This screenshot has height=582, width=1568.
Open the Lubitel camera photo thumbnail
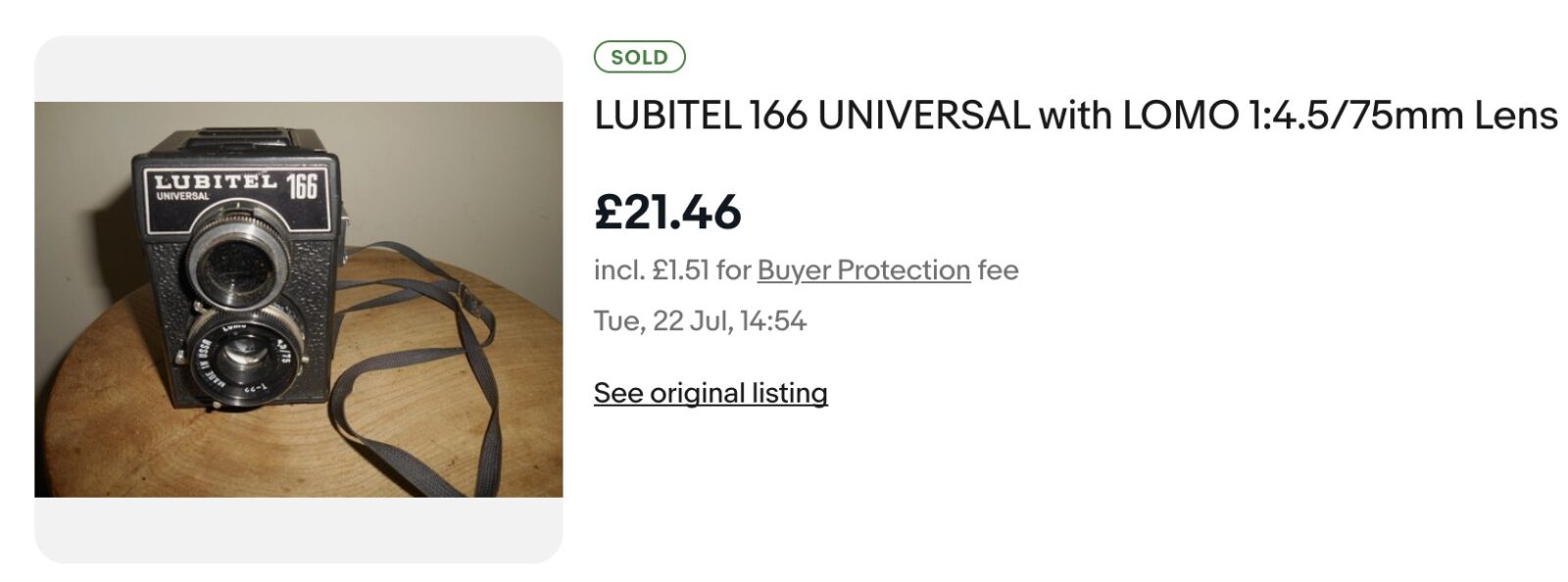tap(298, 299)
